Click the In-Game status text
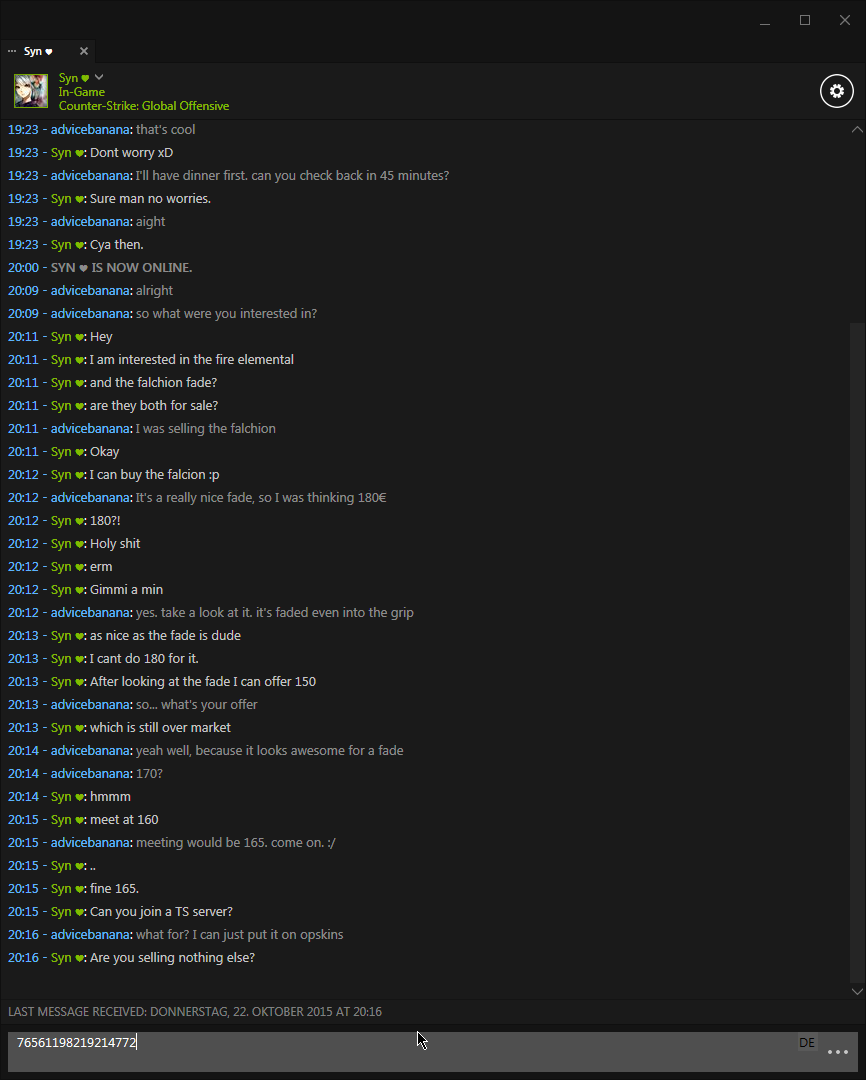The width and height of the screenshot is (866, 1080). (x=82, y=92)
